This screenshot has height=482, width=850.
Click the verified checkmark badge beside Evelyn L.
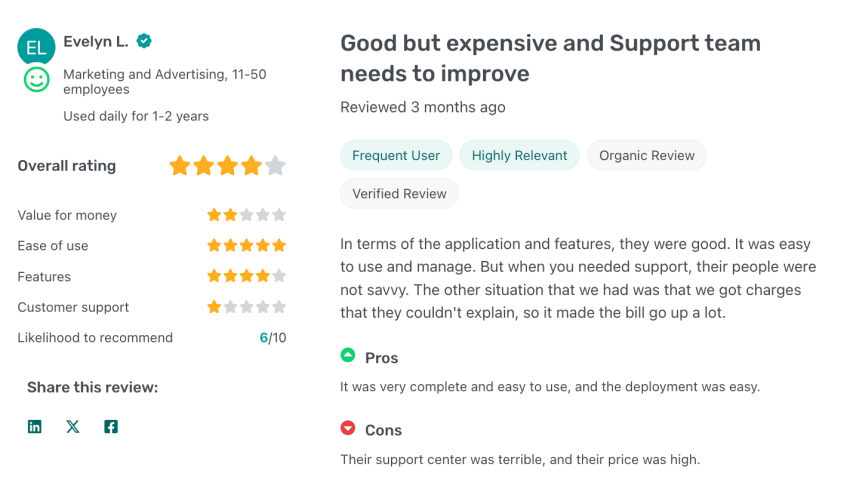(x=145, y=41)
